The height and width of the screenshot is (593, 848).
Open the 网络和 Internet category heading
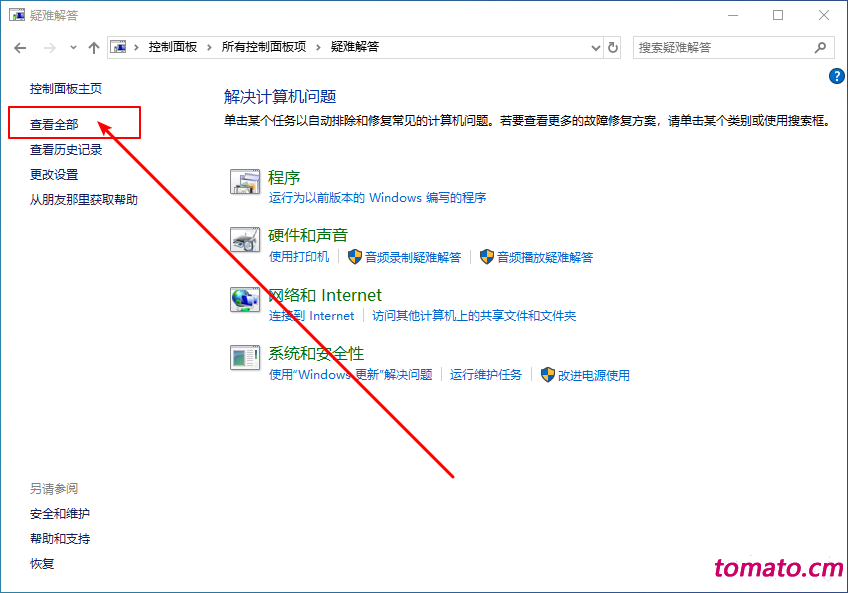tap(325, 295)
